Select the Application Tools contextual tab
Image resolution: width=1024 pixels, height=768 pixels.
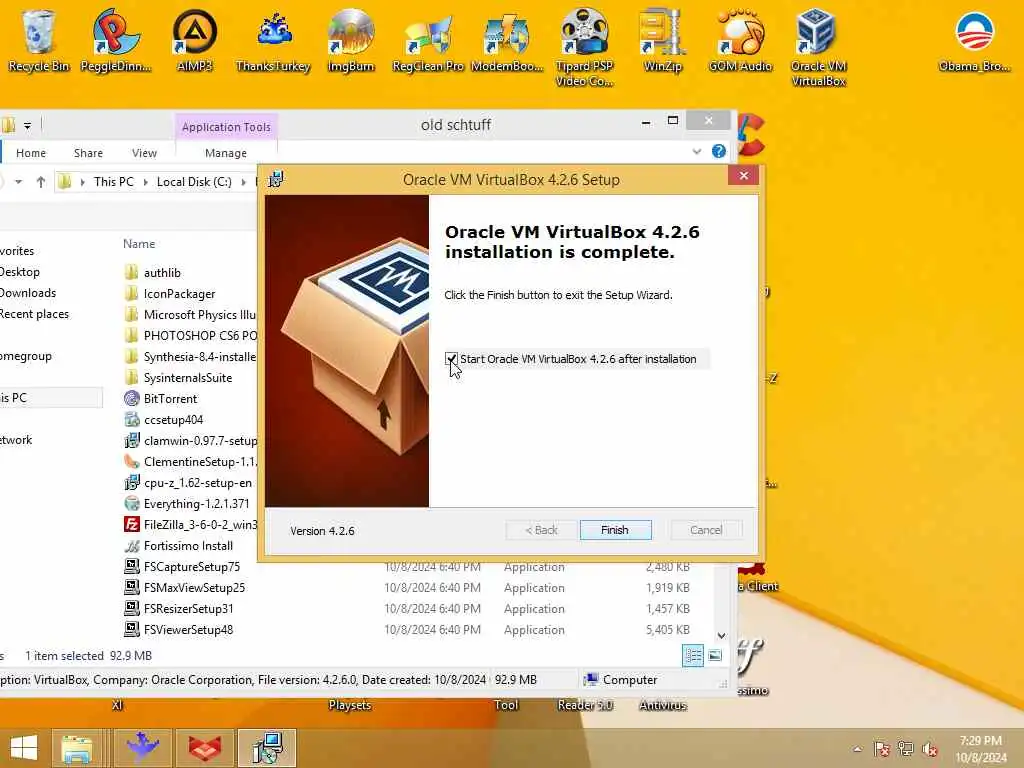point(226,127)
